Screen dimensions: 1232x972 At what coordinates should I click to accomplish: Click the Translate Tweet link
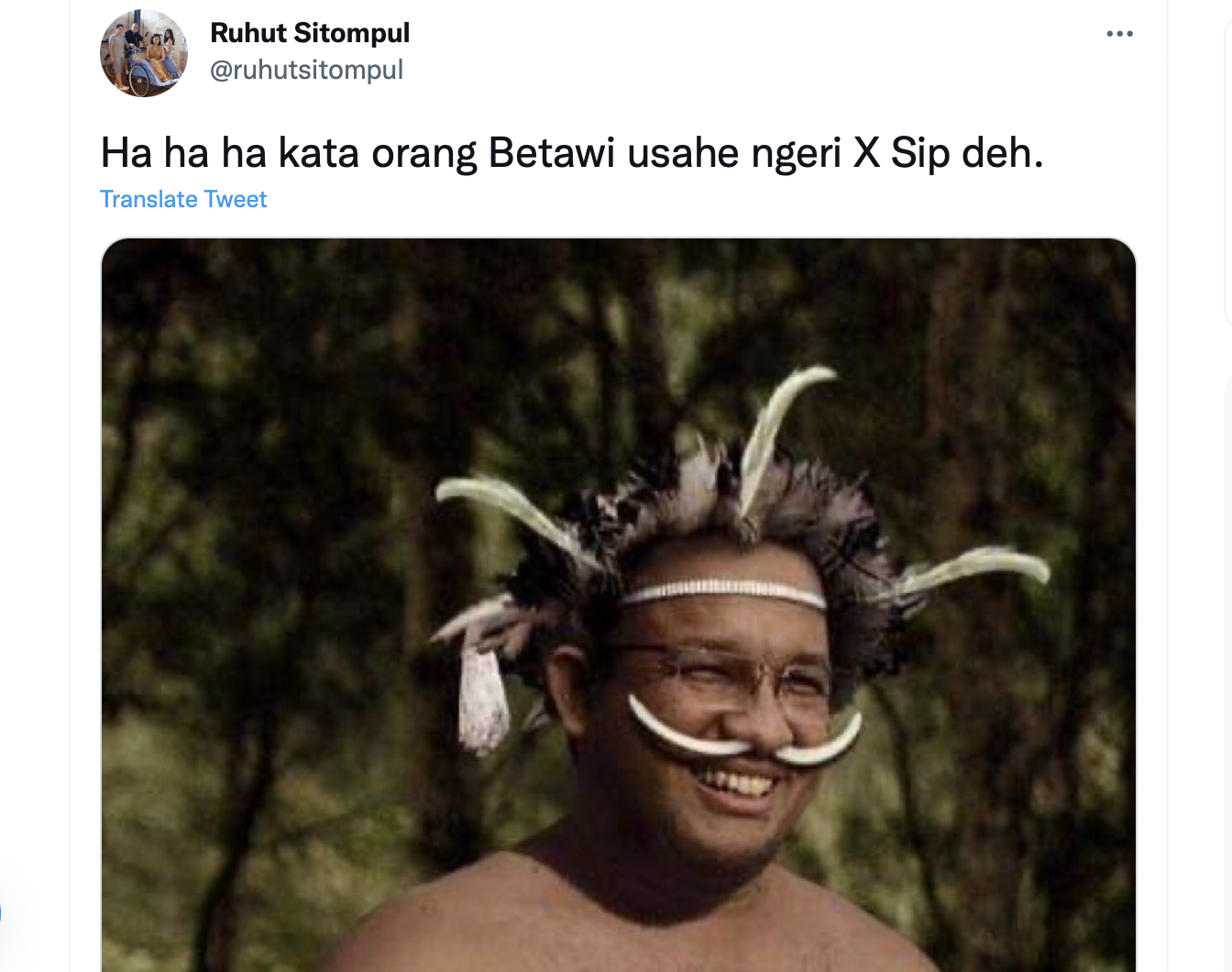click(x=183, y=199)
